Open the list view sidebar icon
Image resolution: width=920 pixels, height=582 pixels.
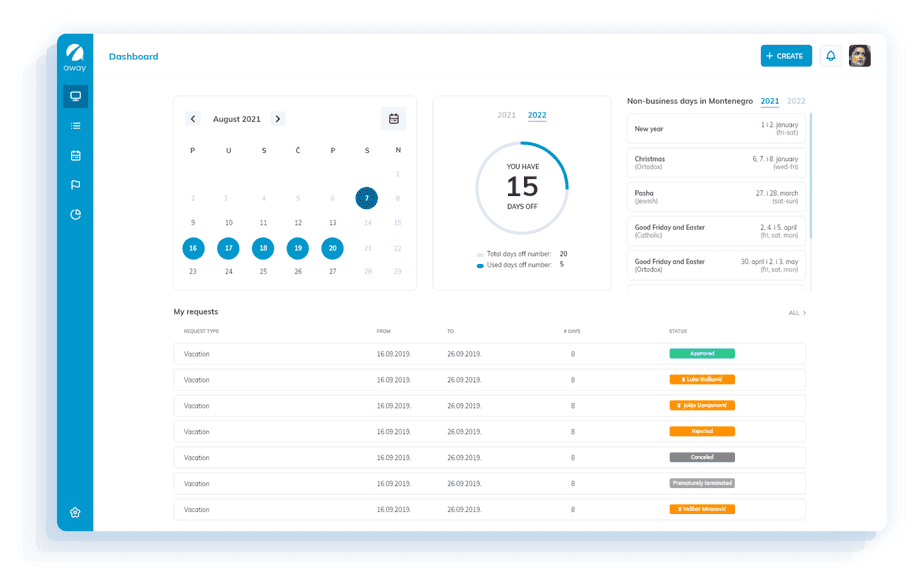point(75,126)
